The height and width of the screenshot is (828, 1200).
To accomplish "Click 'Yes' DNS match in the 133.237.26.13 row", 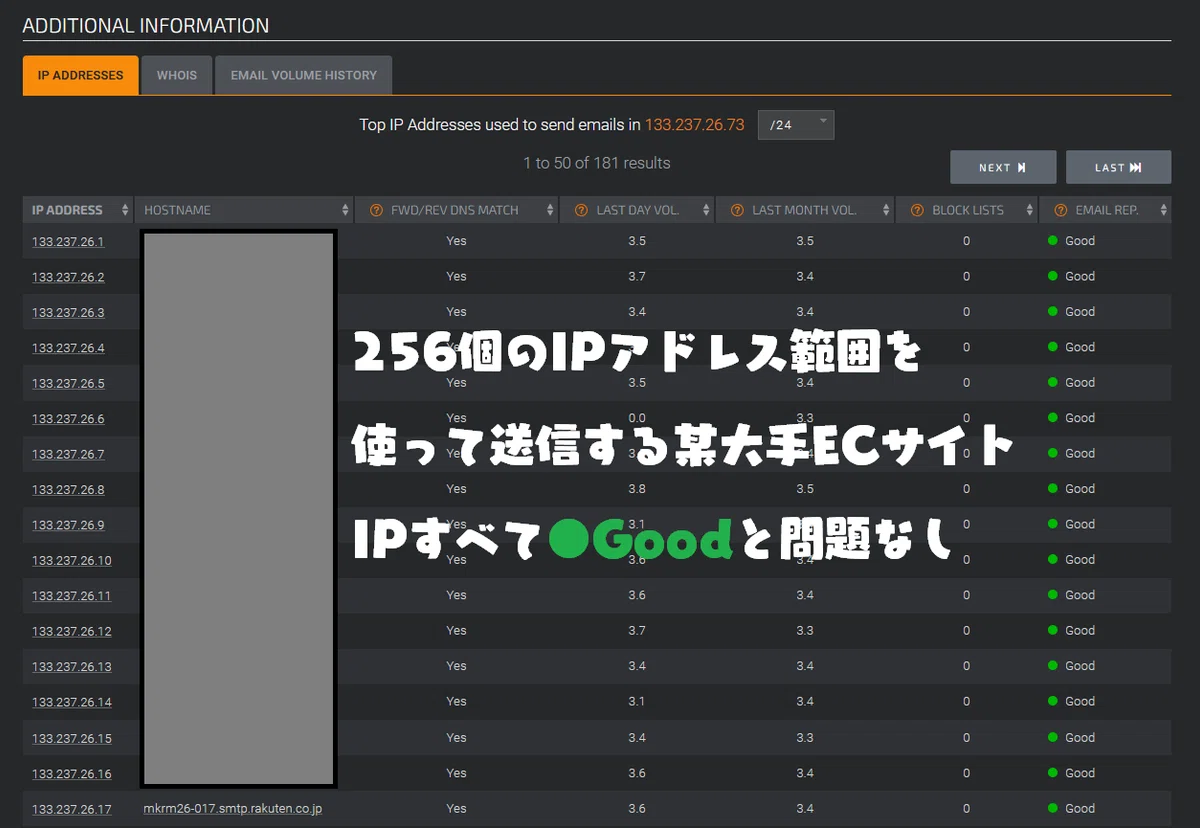I will [x=456, y=666].
